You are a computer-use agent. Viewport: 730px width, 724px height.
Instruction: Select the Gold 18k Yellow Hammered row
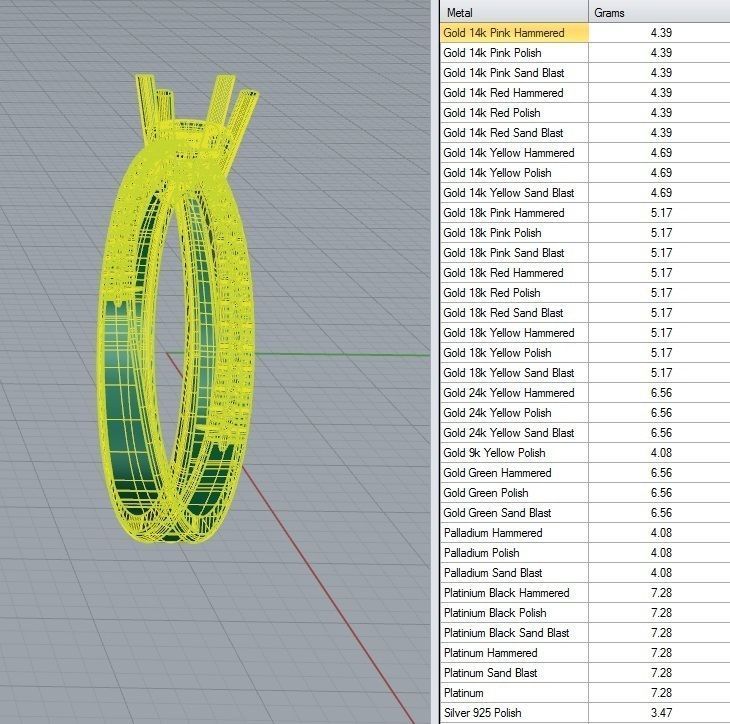[x=585, y=333]
